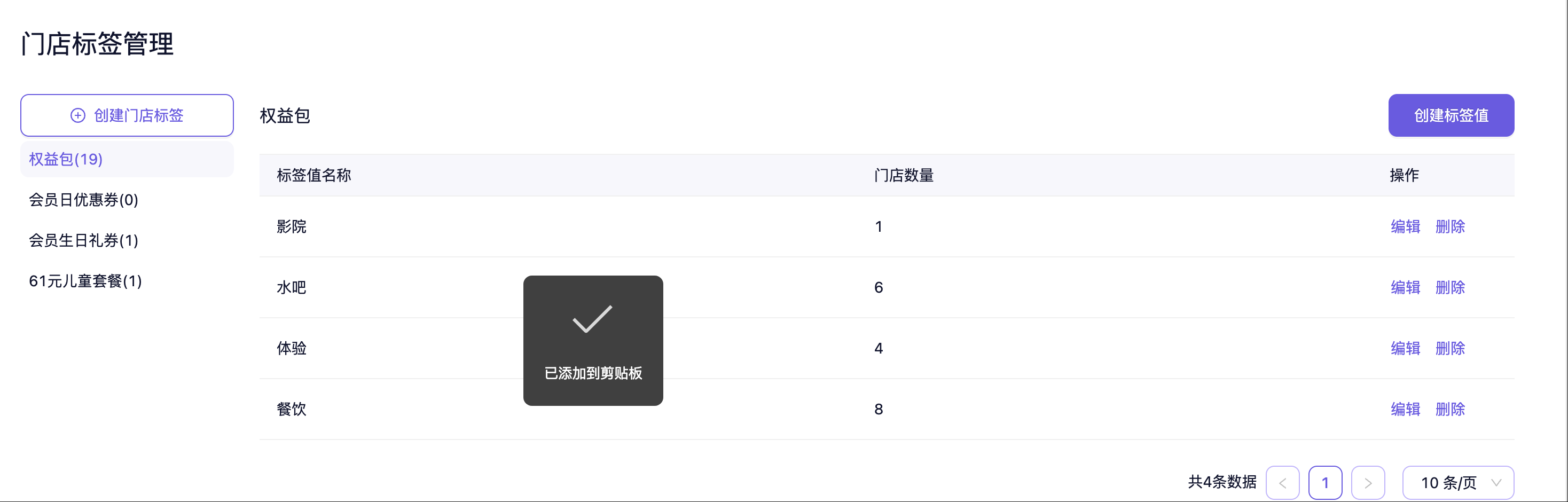Select 会员日优惠券(0) tag
This screenshot has width=1568, height=502.
click(83, 200)
